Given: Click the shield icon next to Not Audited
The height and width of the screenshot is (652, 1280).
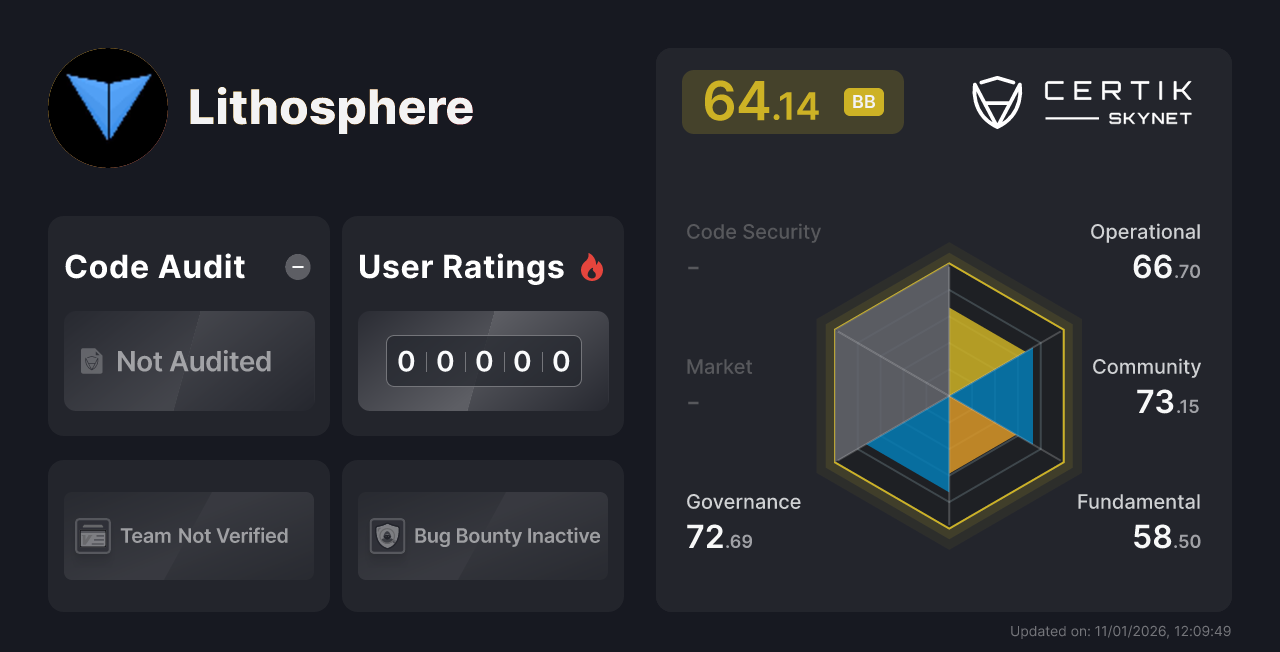Looking at the screenshot, I should coord(90,362).
